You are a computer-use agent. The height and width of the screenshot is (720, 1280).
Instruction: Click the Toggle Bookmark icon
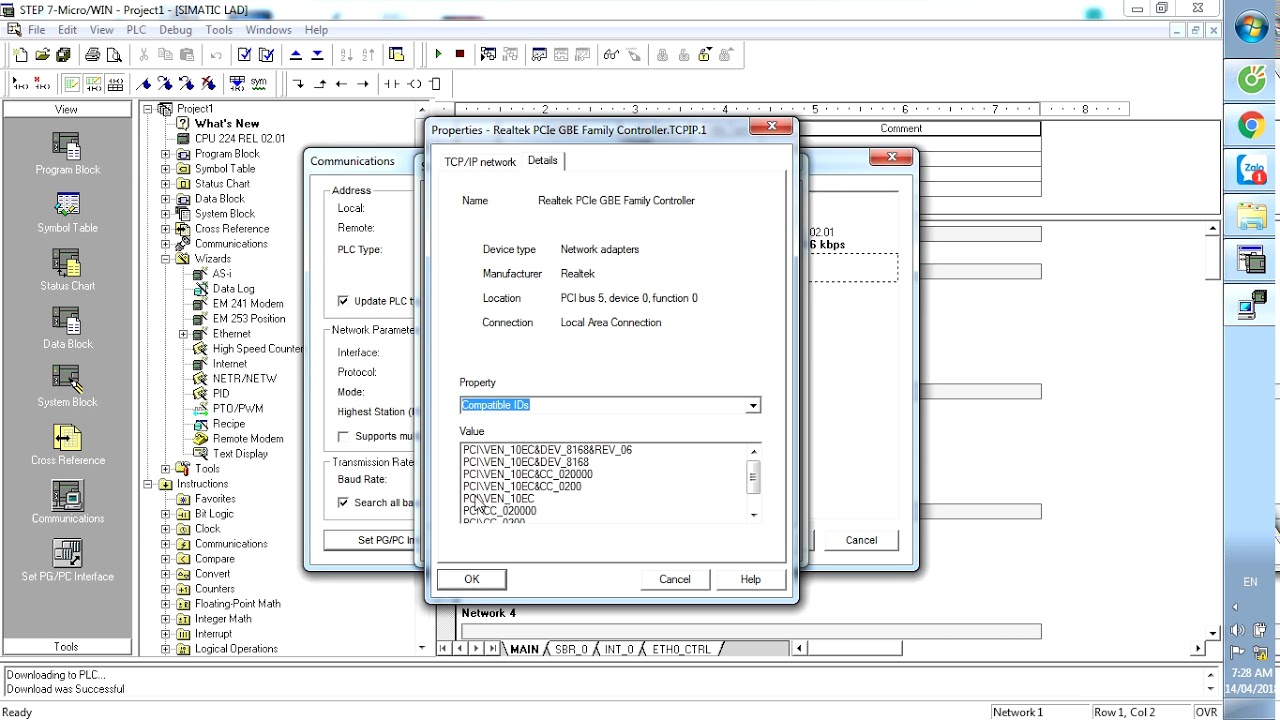143,84
